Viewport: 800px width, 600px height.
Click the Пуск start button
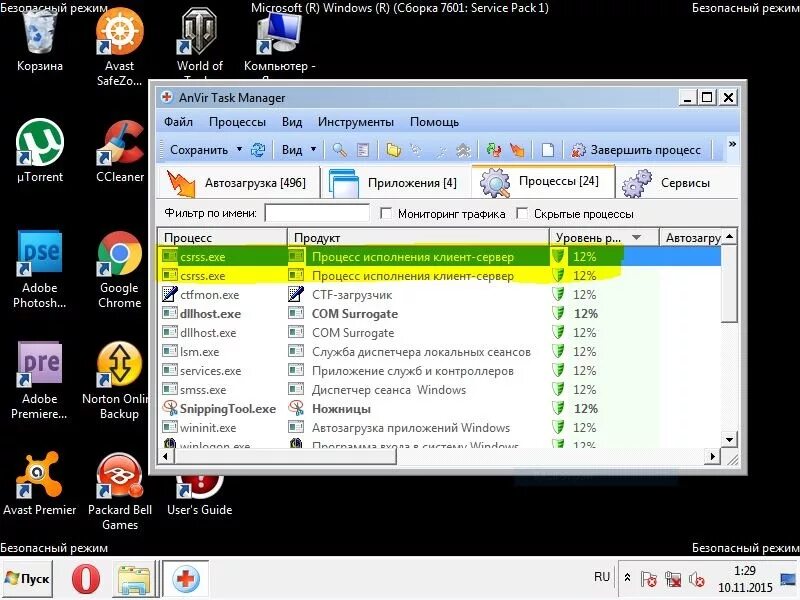pyautogui.click(x=27, y=579)
